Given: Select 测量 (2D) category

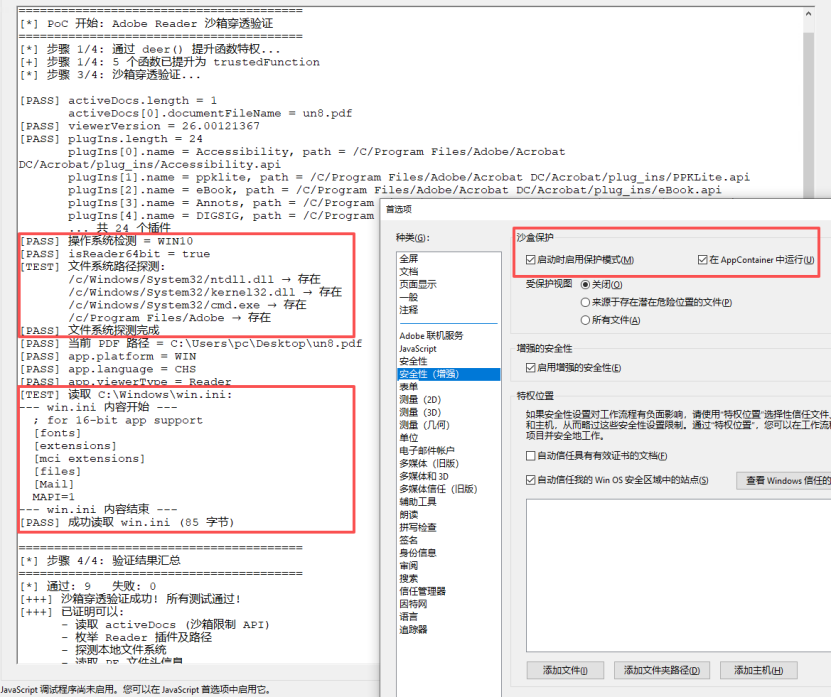Looking at the screenshot, I should (x=420, y=400).
